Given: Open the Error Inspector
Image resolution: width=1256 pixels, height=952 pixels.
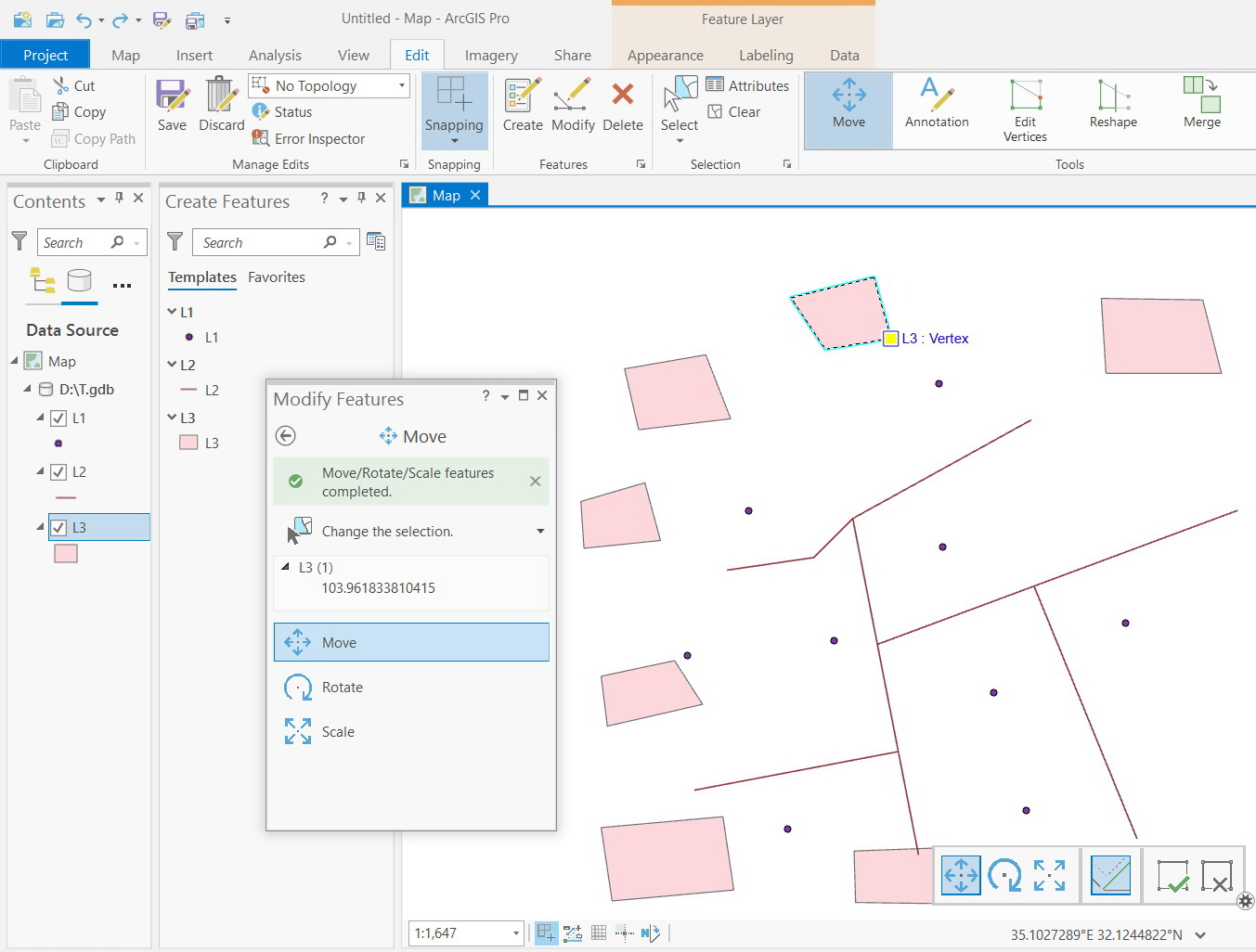Looking at the screenshot, I should 318,138.
